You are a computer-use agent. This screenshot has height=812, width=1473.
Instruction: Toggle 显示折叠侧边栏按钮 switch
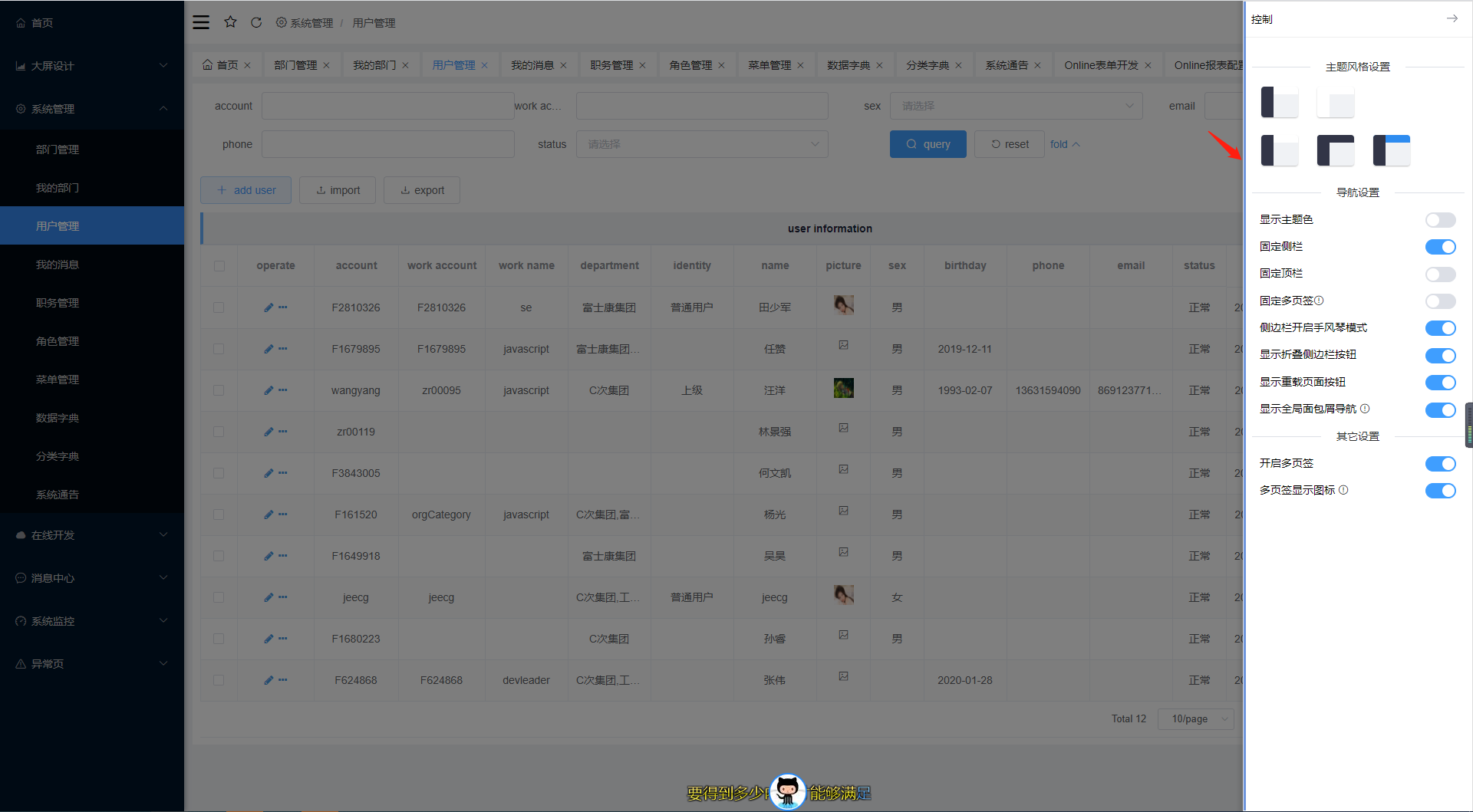coord(1440,356)
